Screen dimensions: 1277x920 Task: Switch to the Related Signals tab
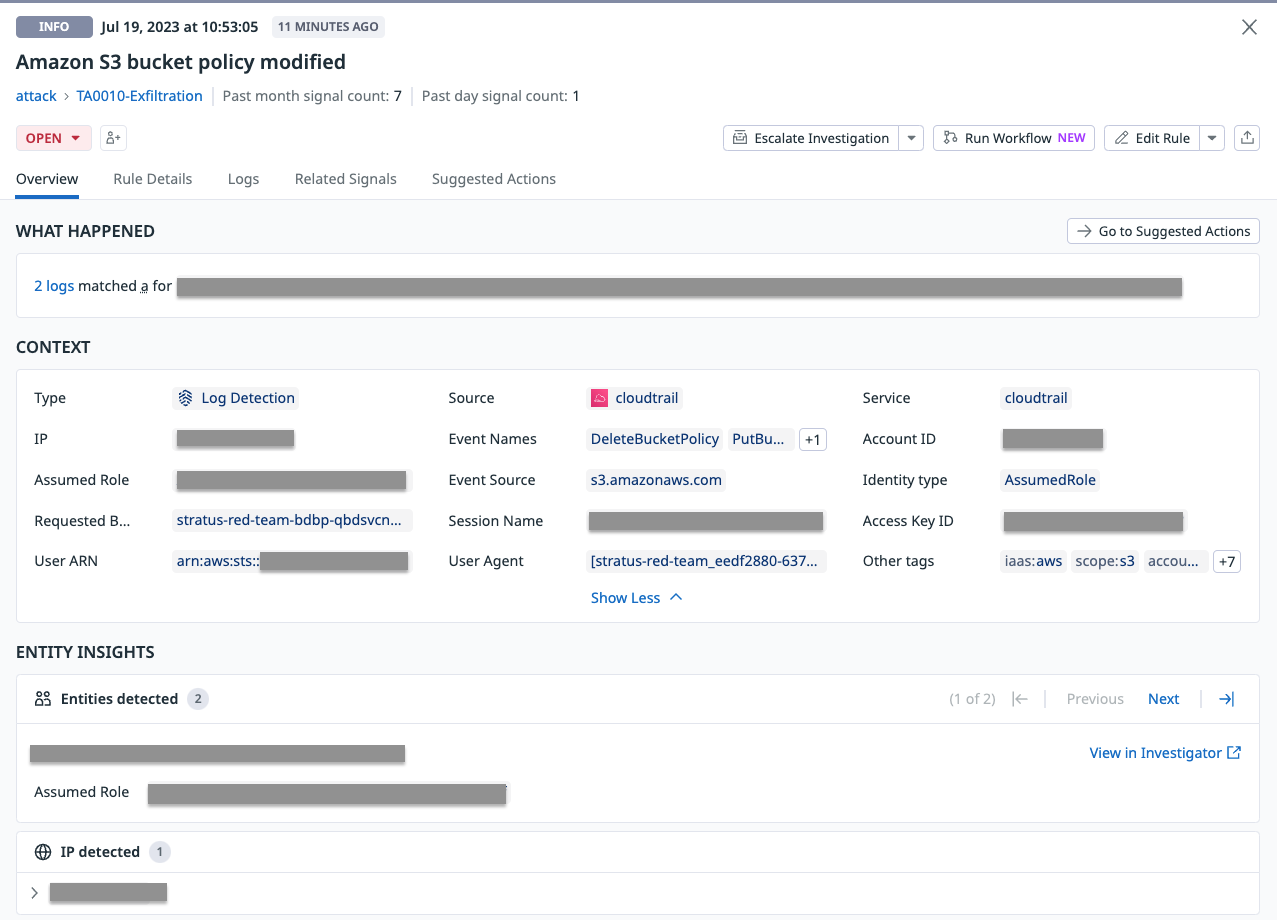(x=345, y=179)
